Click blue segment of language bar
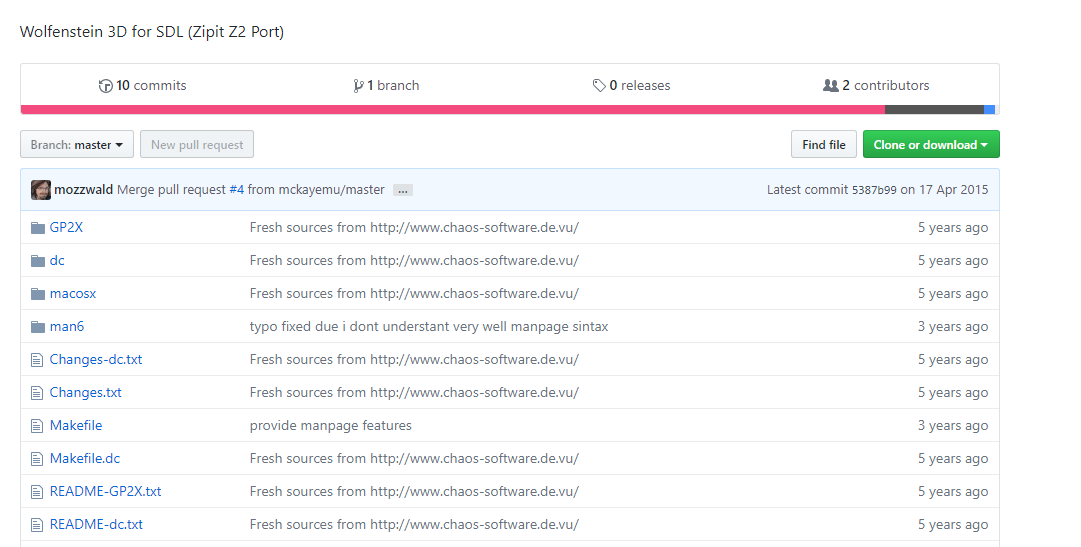Image resolution: width=1081 pixels, height=547 pixels. click(x=989, y=110)
